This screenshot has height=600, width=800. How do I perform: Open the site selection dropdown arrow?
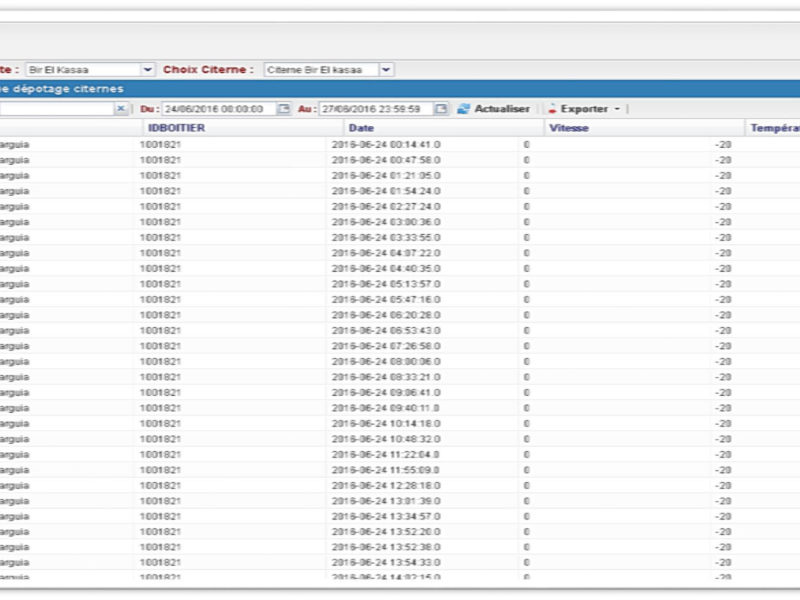(x=148, y=70)
